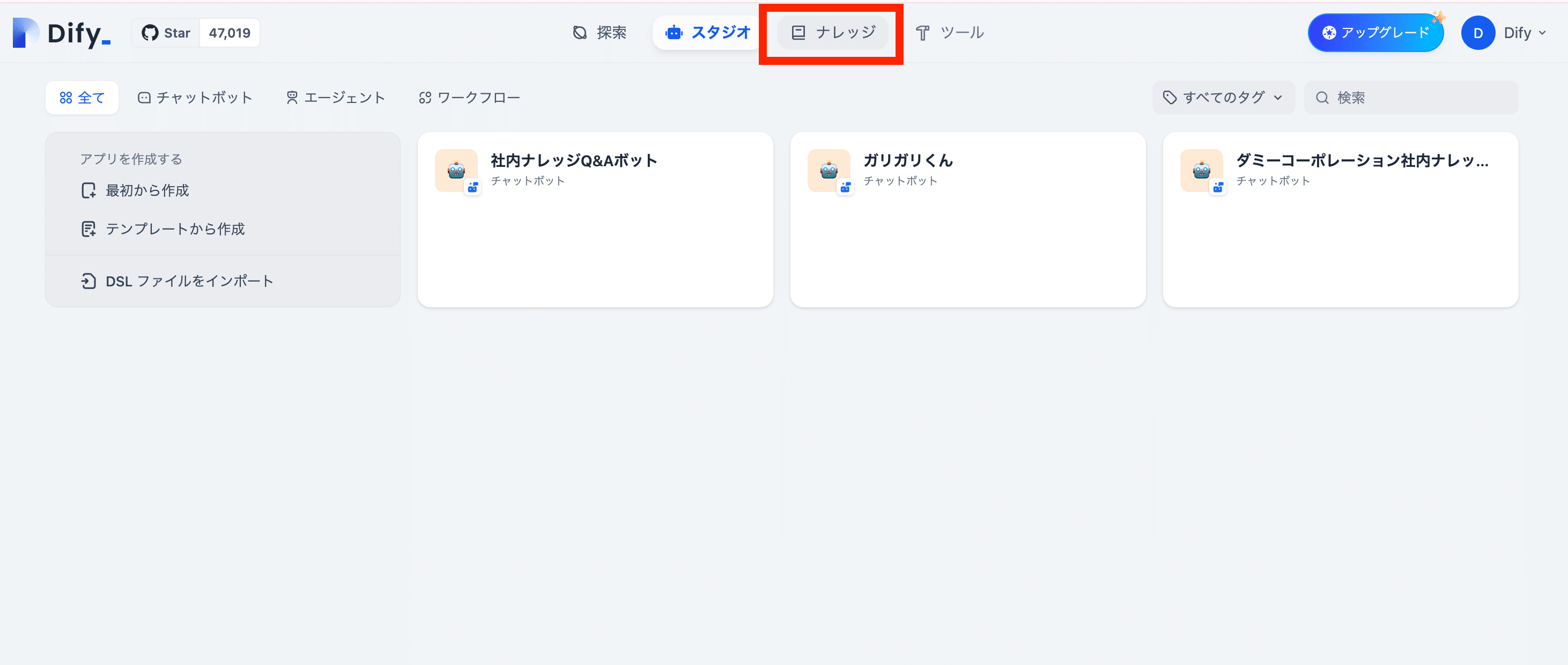The height and width of the screenshot is (665, 1568).
Task: Switch to the ナレッジ tab
Action: coord(832,33)
